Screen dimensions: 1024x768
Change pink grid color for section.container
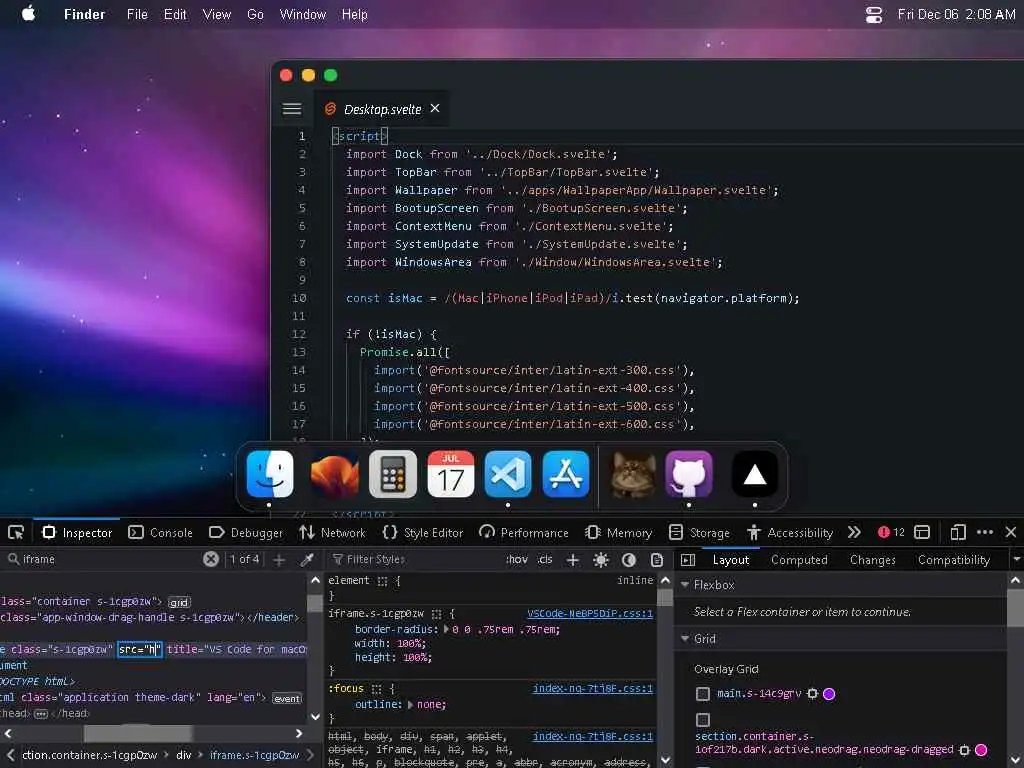tap(981, 750)
